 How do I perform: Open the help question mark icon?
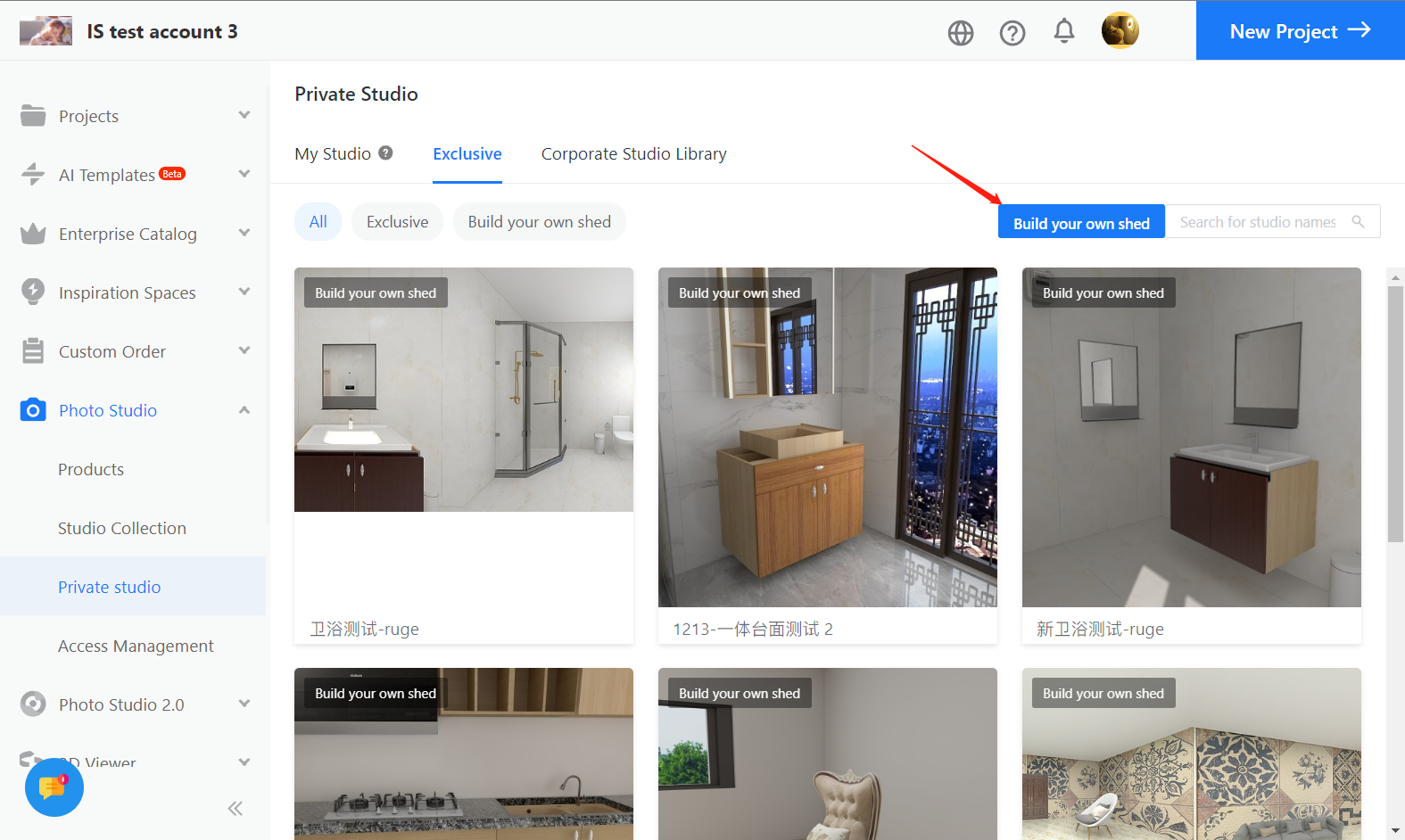tap(1012, 33)
